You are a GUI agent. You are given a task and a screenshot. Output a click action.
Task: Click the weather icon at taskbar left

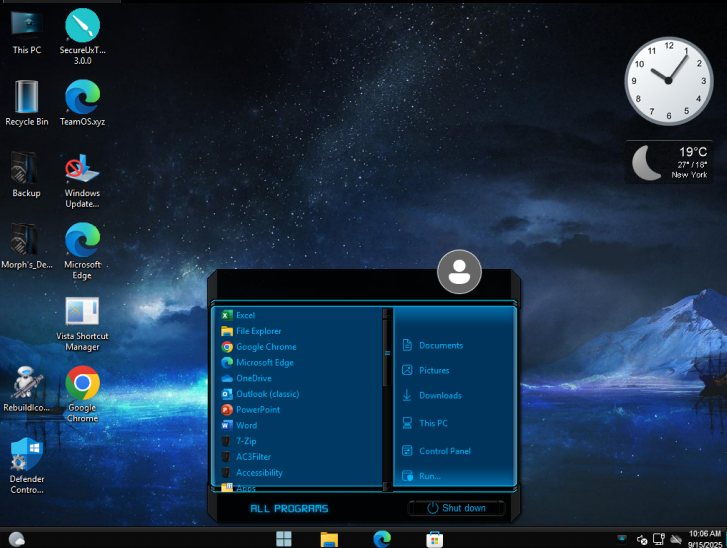click(17, 539)
